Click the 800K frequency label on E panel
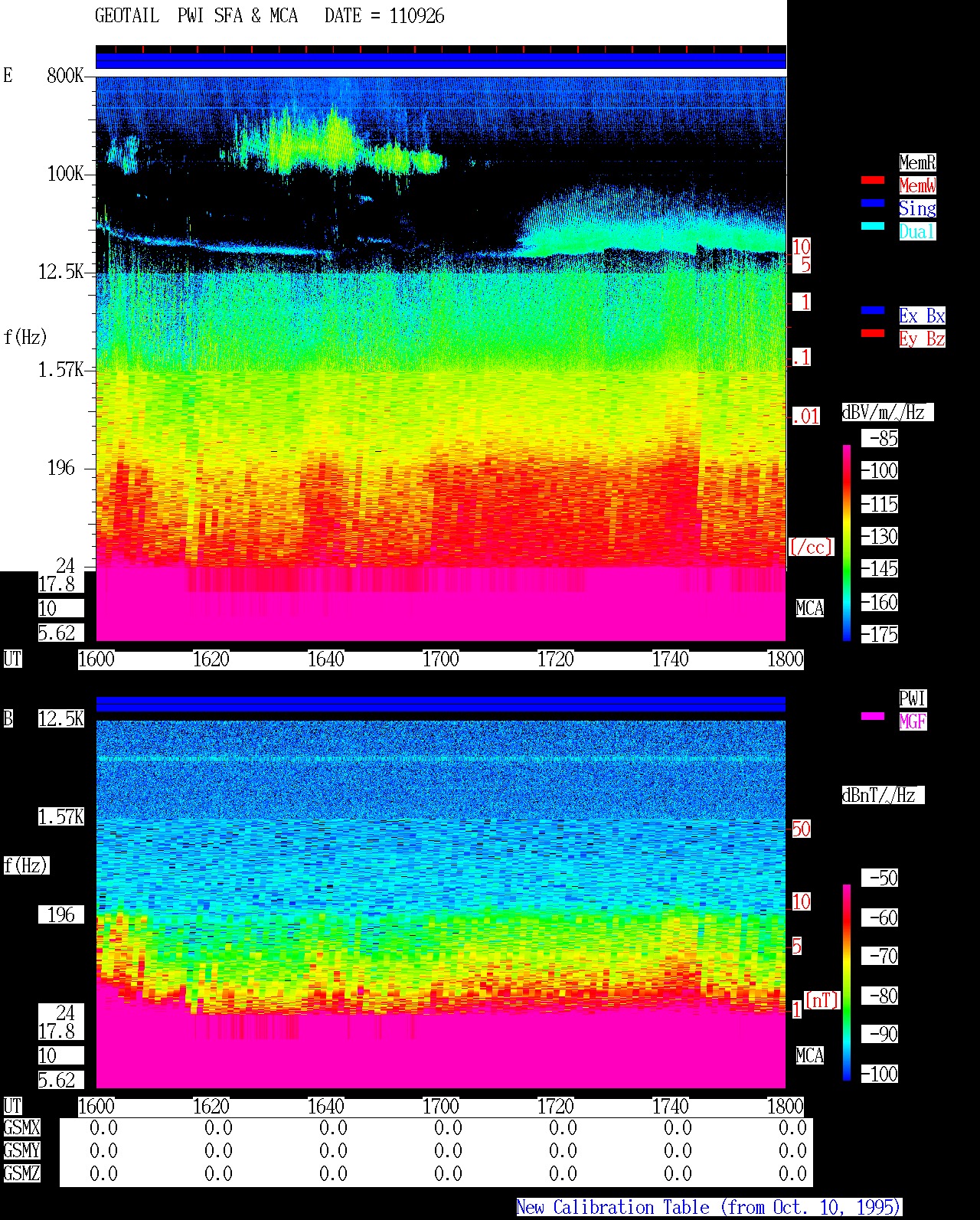The image size is (980, 1220). pos(65,76)
